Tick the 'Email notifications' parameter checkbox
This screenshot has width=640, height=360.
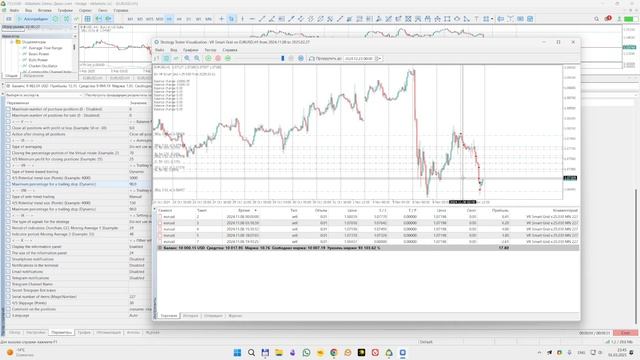pos(8,271)
